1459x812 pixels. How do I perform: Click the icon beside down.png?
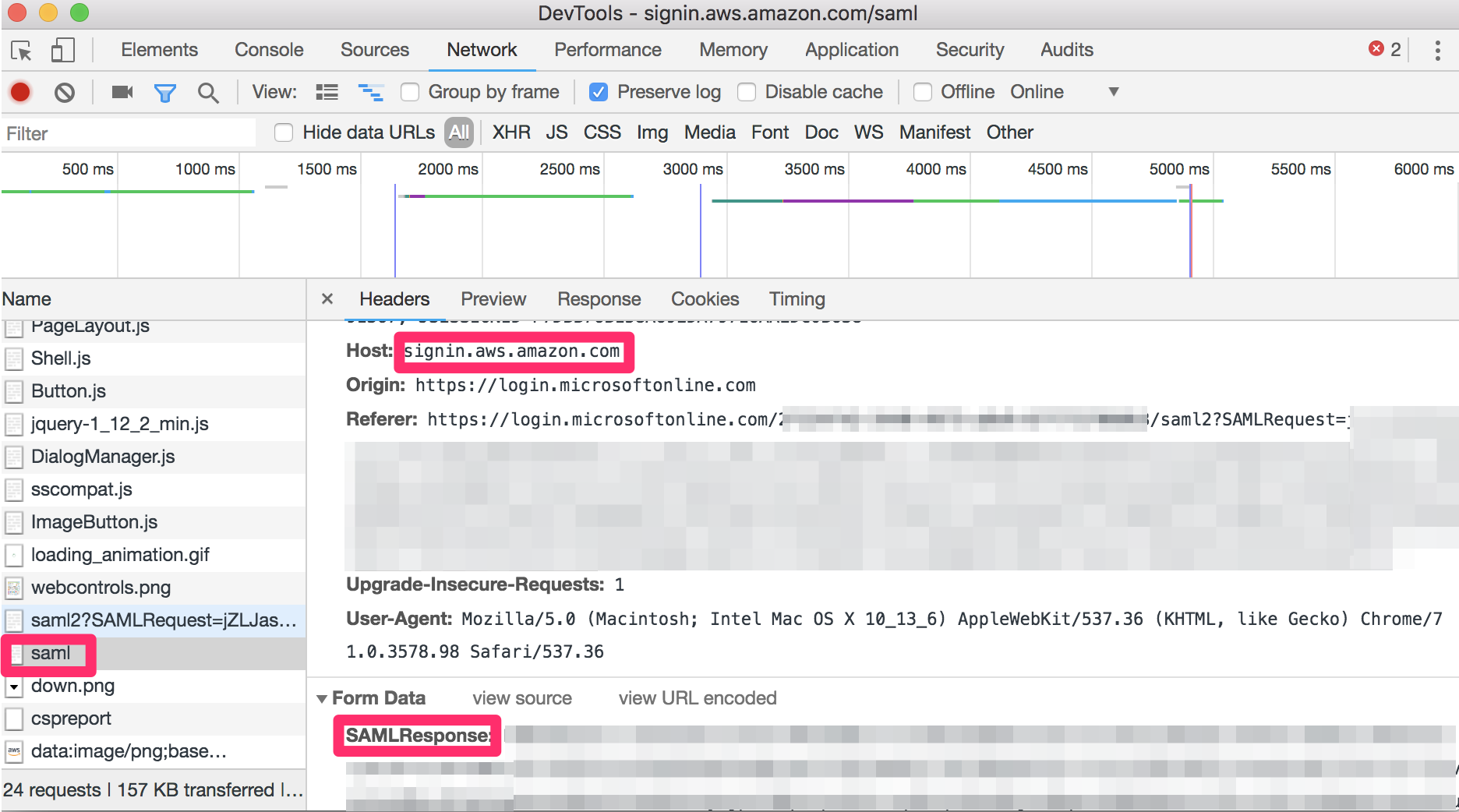tap(14, 687)
